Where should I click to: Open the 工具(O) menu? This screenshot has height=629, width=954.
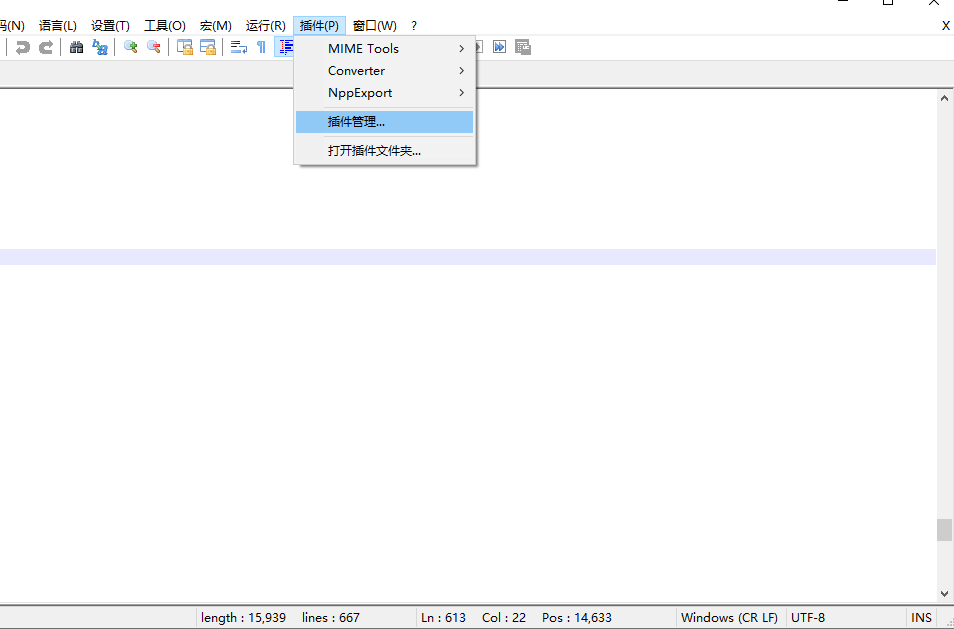[x=165, y=26]
